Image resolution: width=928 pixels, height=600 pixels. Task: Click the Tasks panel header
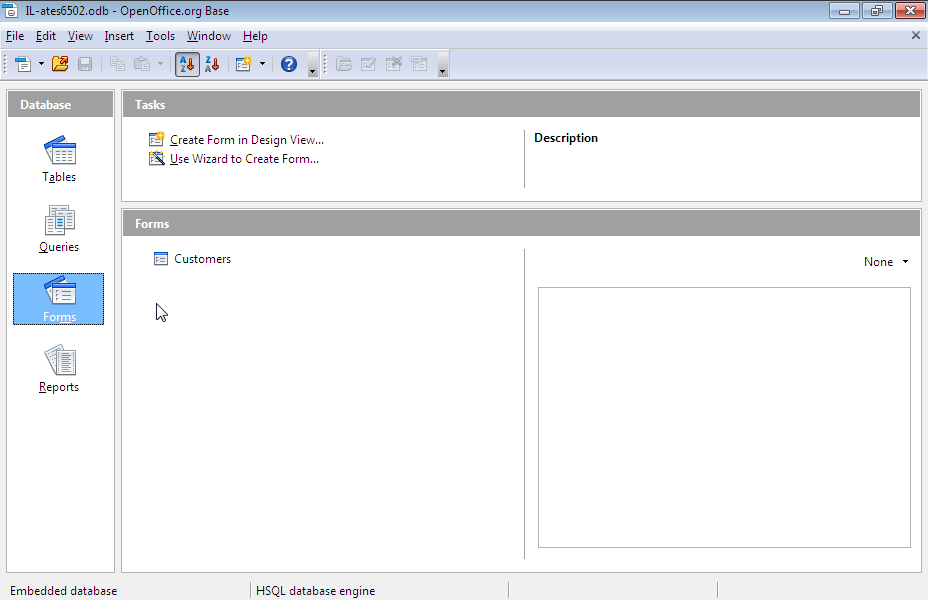[521, 104]
